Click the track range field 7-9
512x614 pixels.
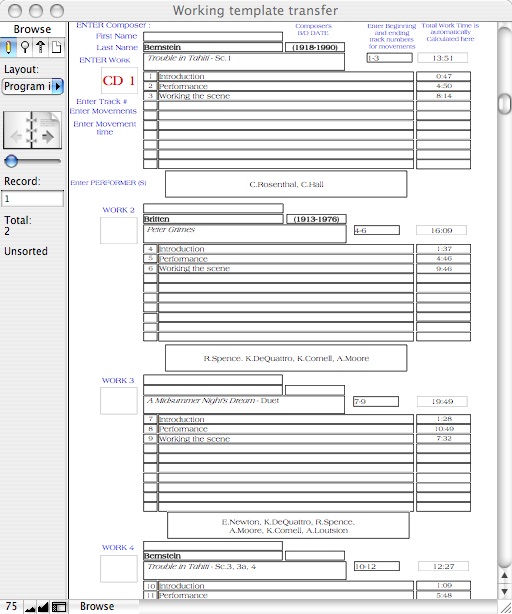pyautogui.click(x=376, y=401)
